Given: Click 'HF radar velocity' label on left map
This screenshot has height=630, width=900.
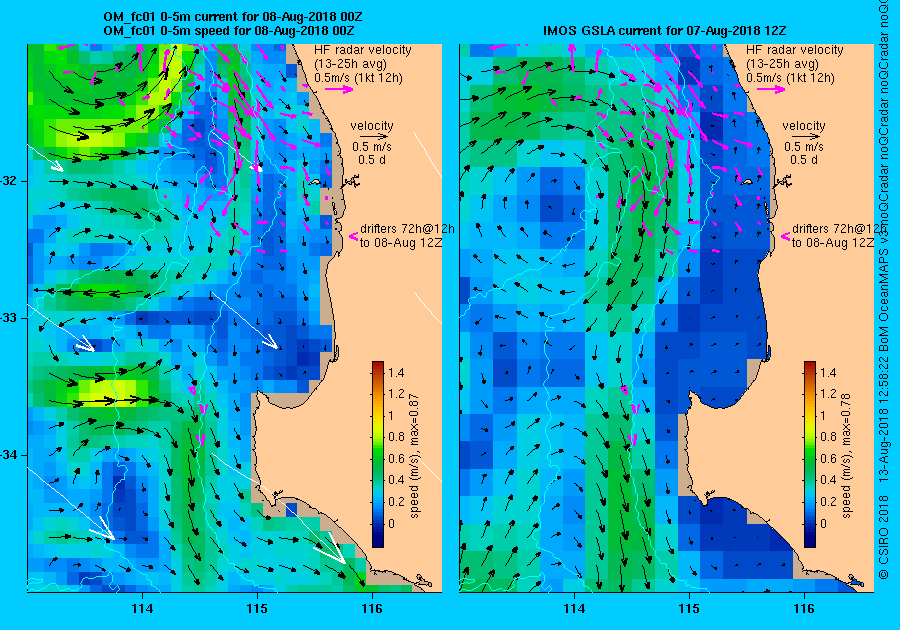Looking at the screenshot, I should click(362, 50).
